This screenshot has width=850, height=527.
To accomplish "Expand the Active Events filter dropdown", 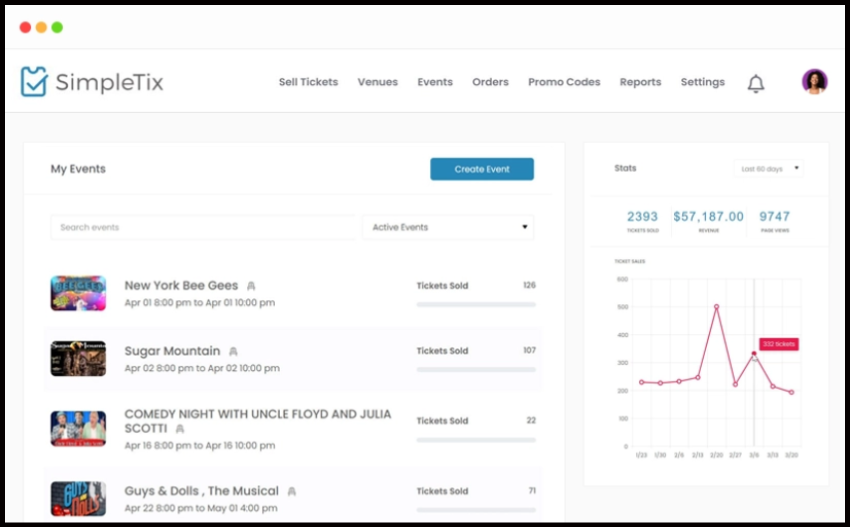I will pyautogui.click(x=448, y=227).
